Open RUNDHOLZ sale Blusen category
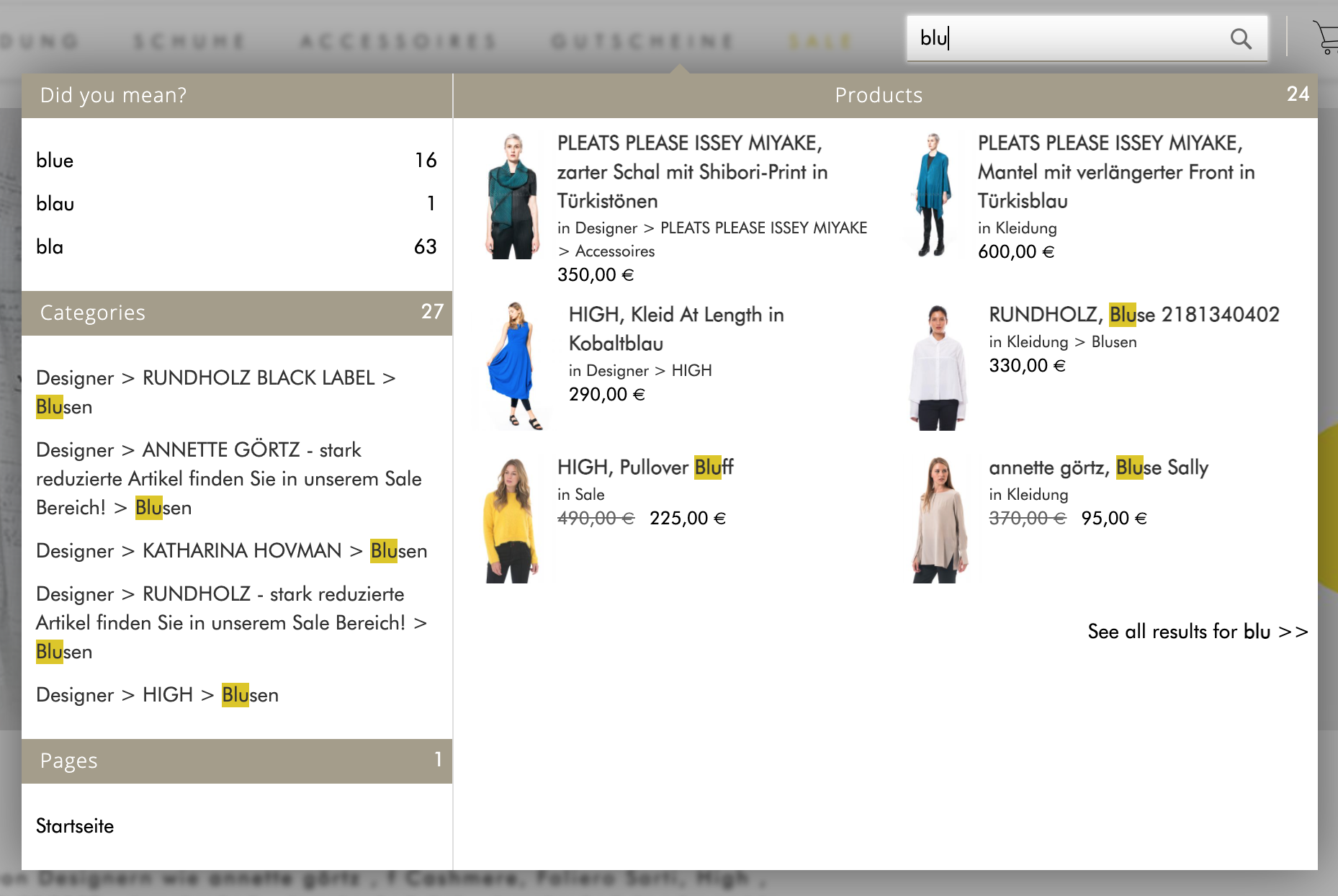Screen dimensions: 1338x896 (x=232, y=622)
